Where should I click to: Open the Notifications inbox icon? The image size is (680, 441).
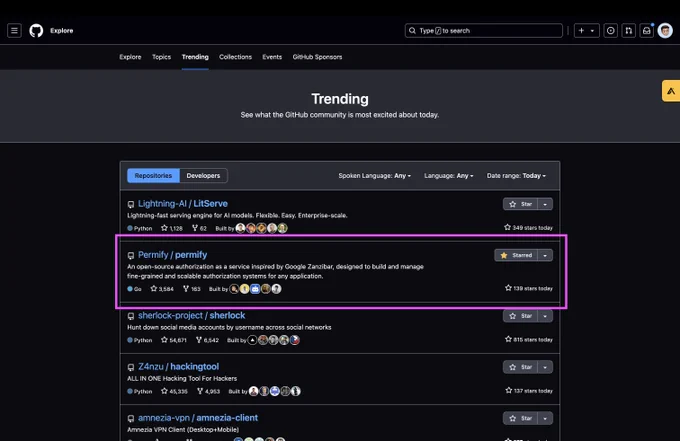[x=647, y=31]
